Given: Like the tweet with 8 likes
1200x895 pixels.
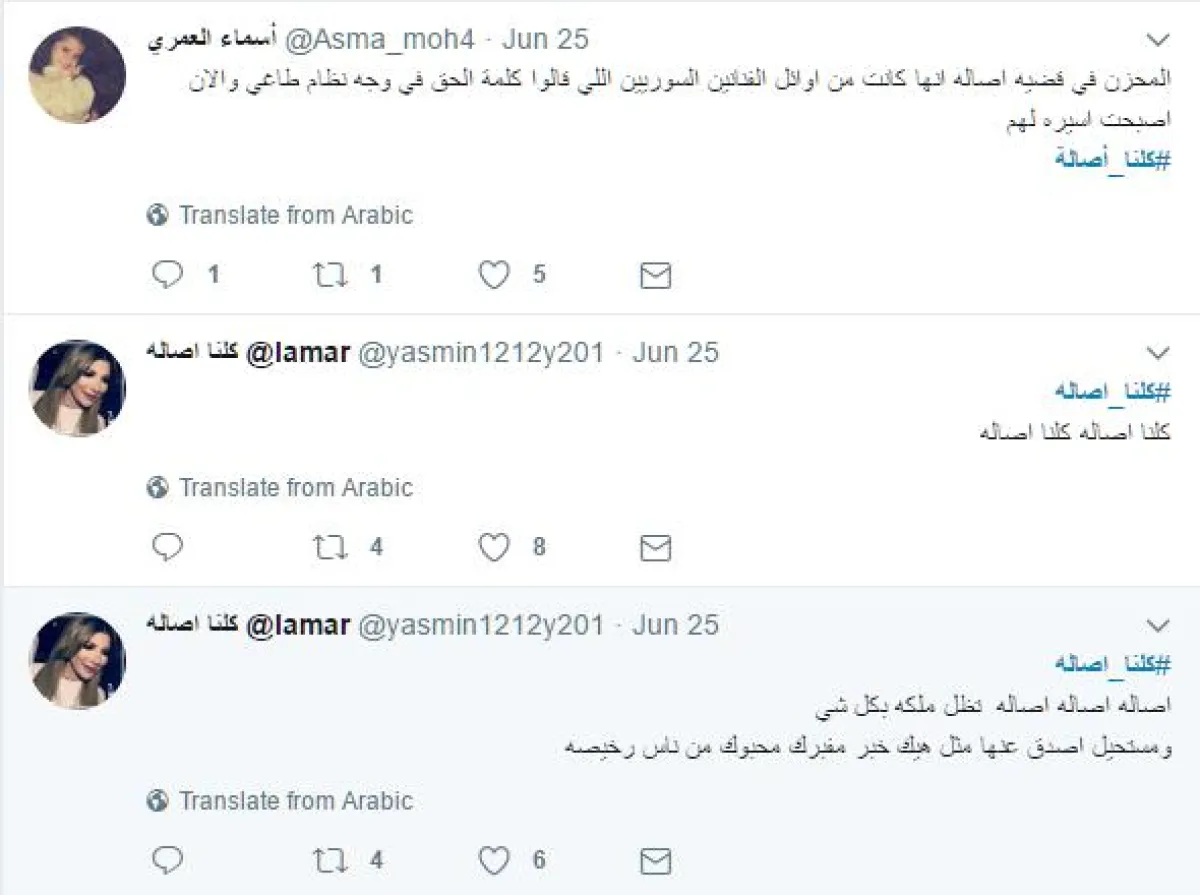Looking at the screenshot, I should pos(494,547).
